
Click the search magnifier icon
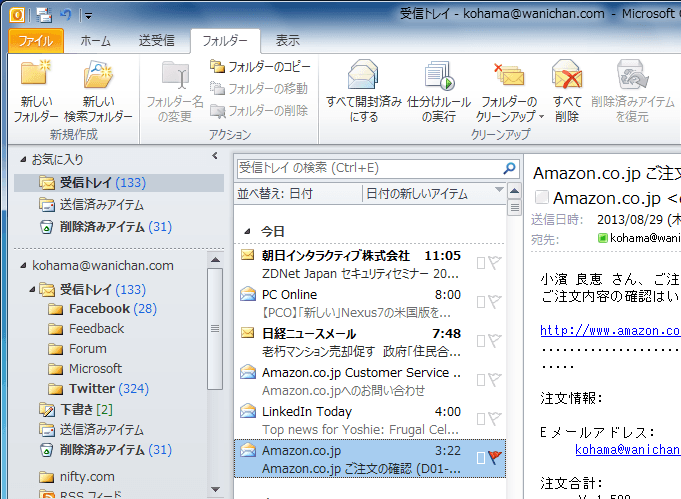(509, 168)
